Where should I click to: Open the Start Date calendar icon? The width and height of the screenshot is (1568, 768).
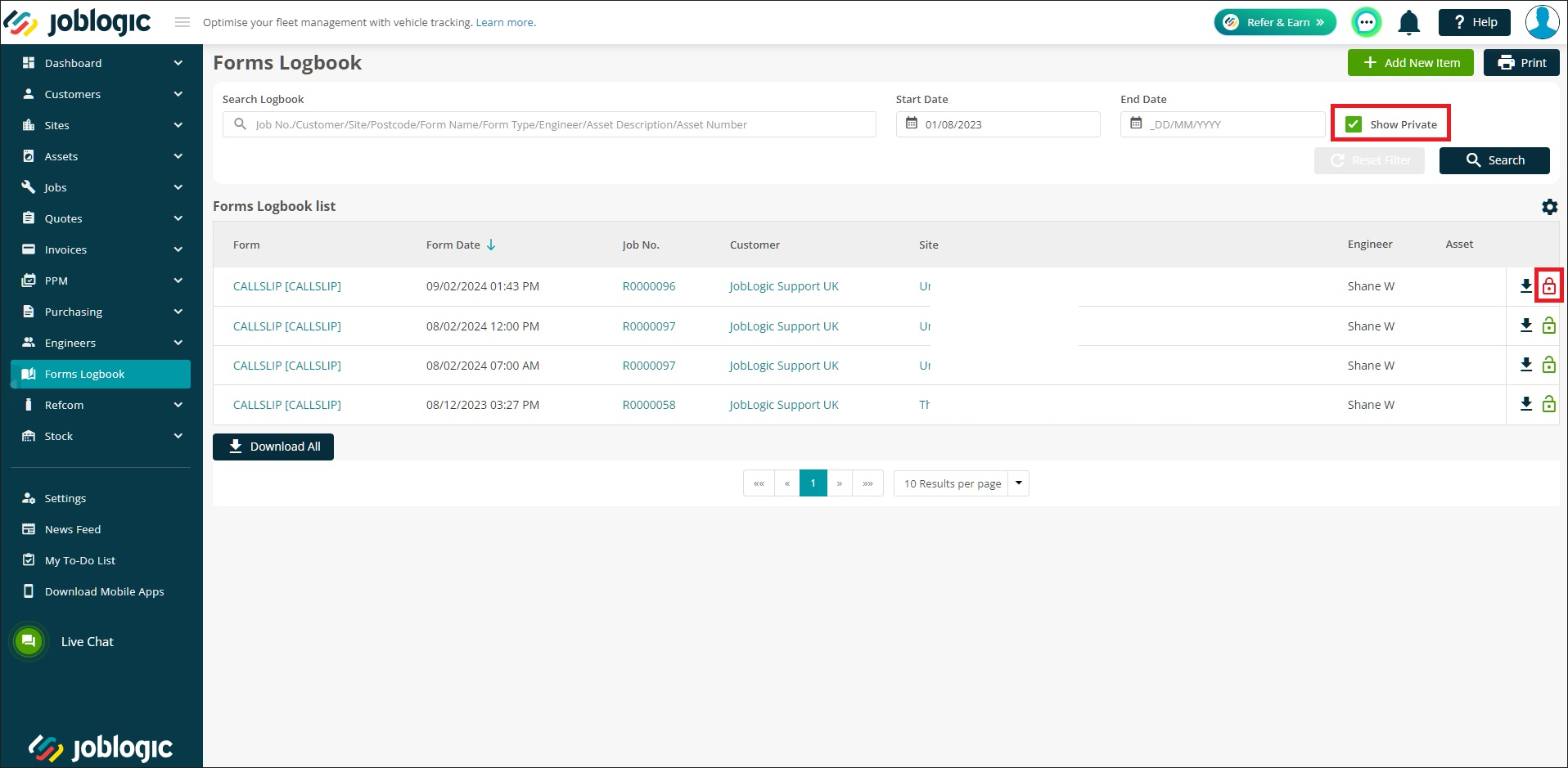click(911, 124)
